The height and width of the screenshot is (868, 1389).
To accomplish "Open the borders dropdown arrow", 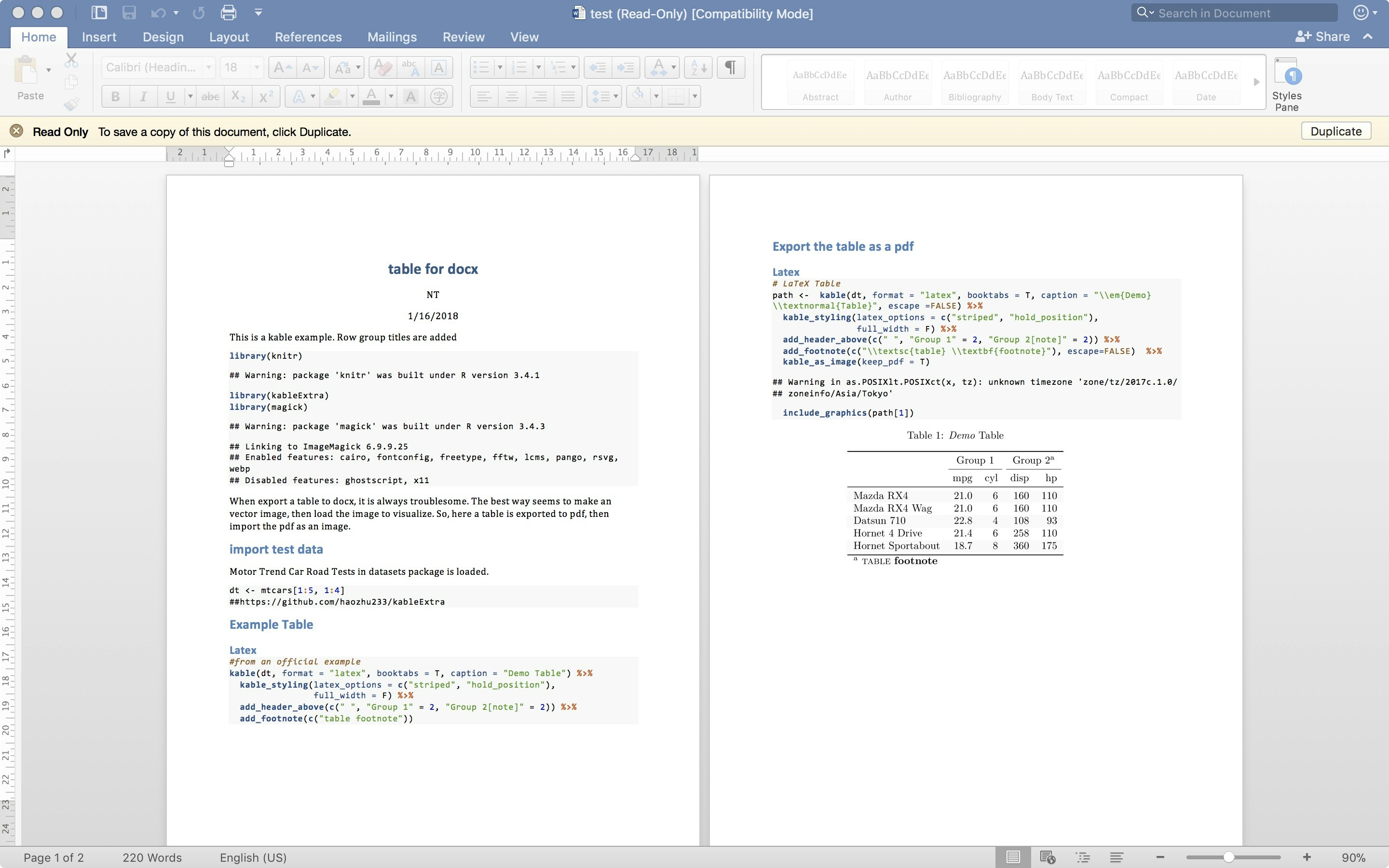I will 694,96.
